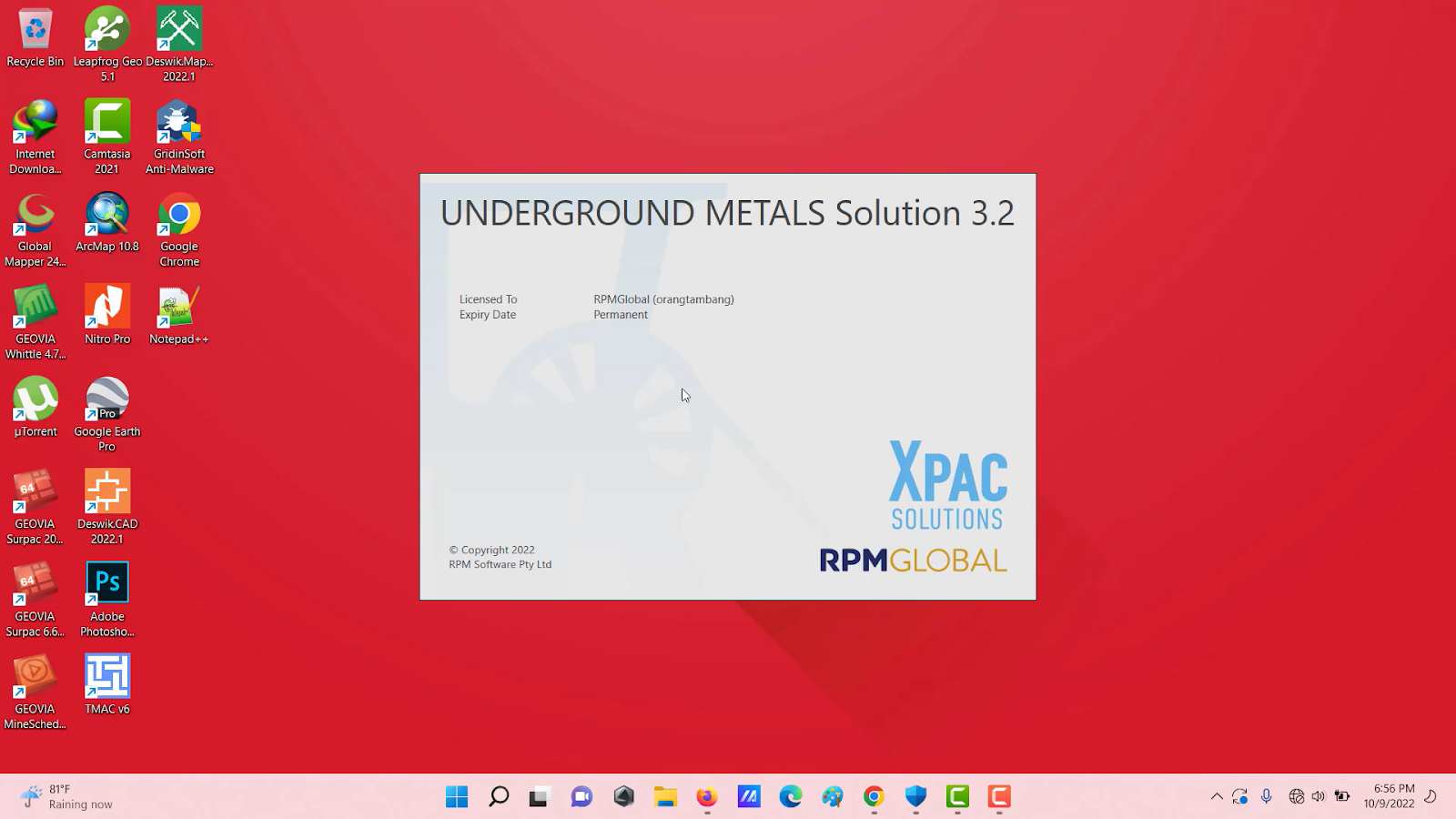Click UNDERGROUND METALS Solution 3.2 title
This screenshot has width=1456, height=819.
727,214
